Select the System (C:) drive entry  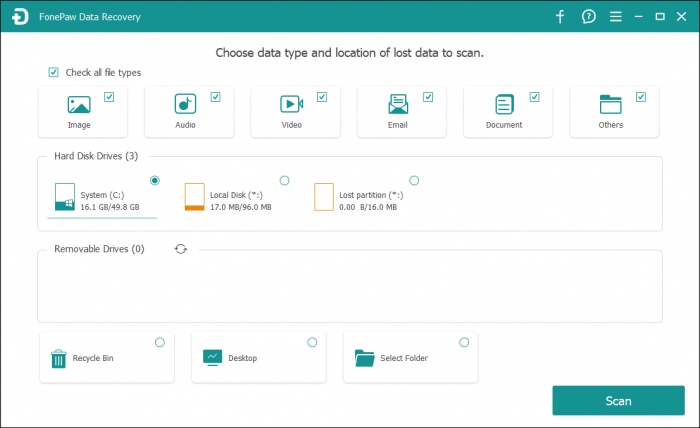click(103, 196)
